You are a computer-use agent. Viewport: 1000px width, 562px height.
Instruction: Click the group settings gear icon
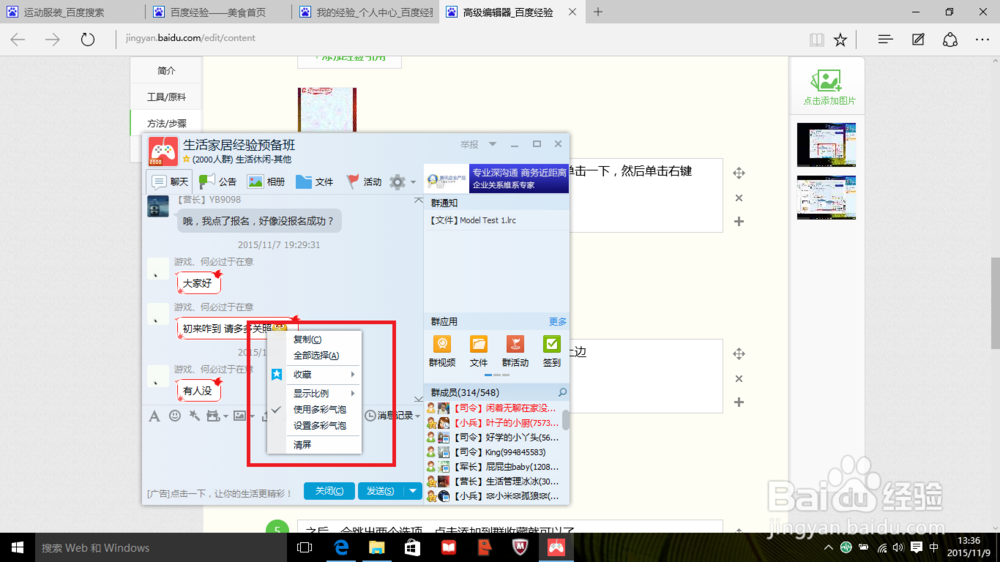[397, 182]
